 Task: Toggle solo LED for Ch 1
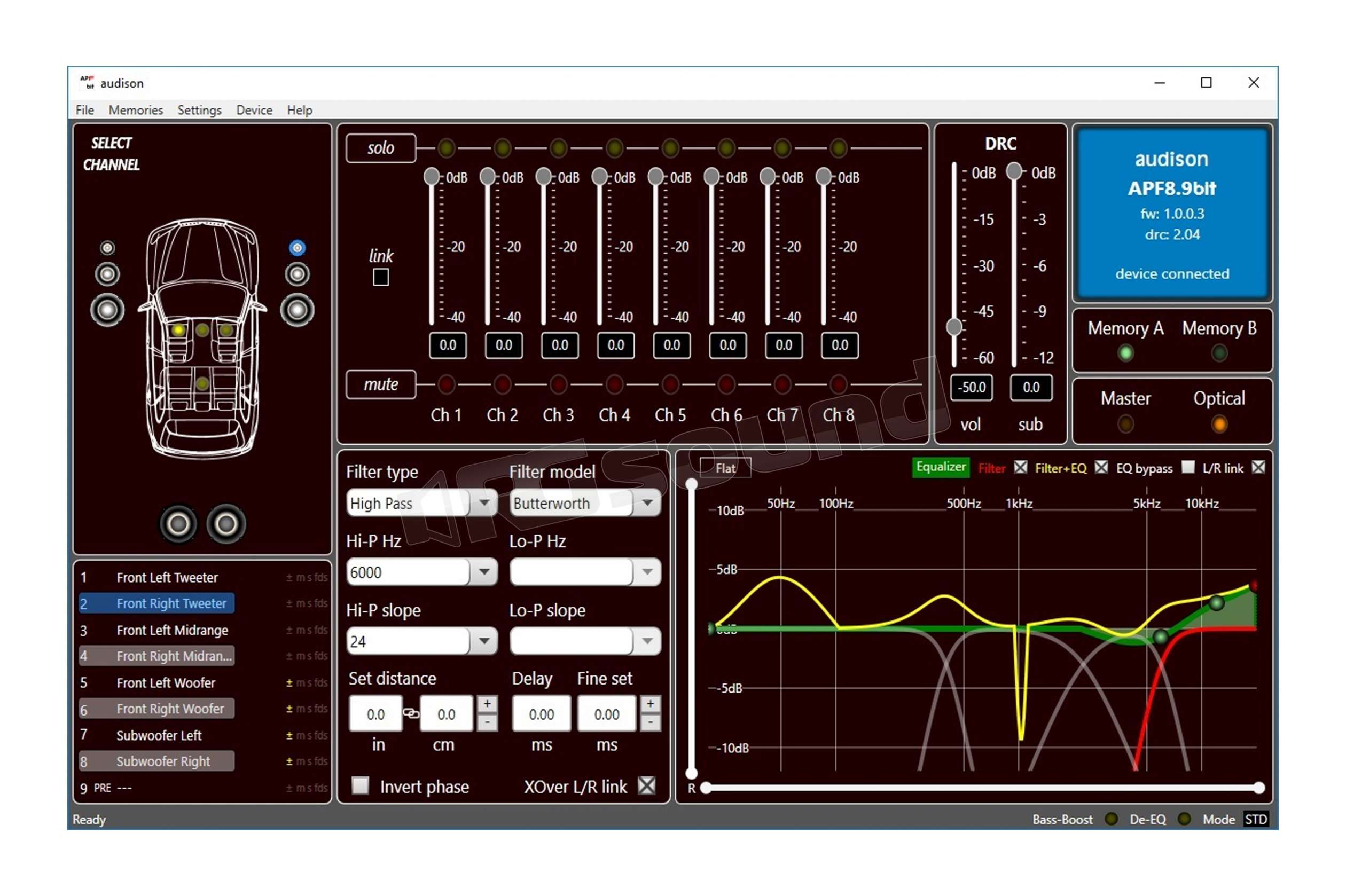tap(447, 148)
